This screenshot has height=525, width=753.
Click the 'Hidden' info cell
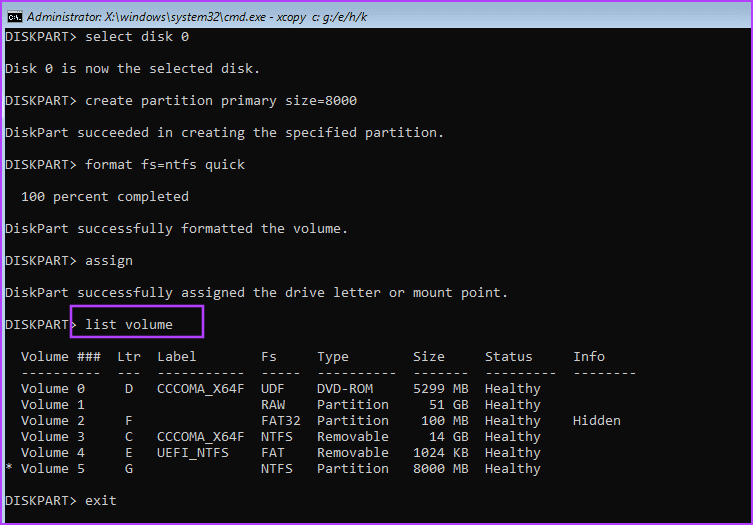pyautogui.click(x=597, y=421)
